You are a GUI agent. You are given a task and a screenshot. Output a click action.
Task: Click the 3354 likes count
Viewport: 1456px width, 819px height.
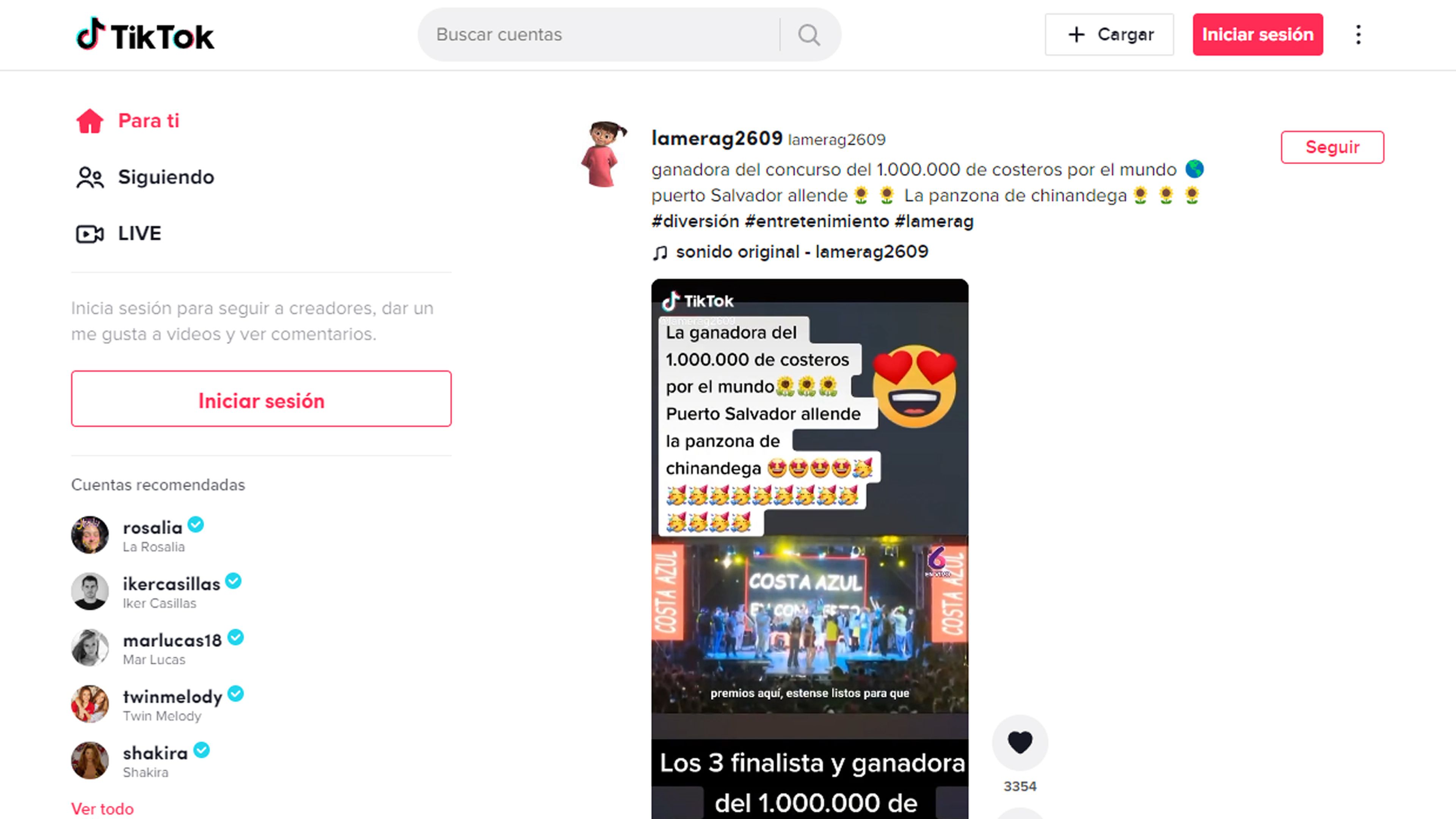tap(1020, 786)
